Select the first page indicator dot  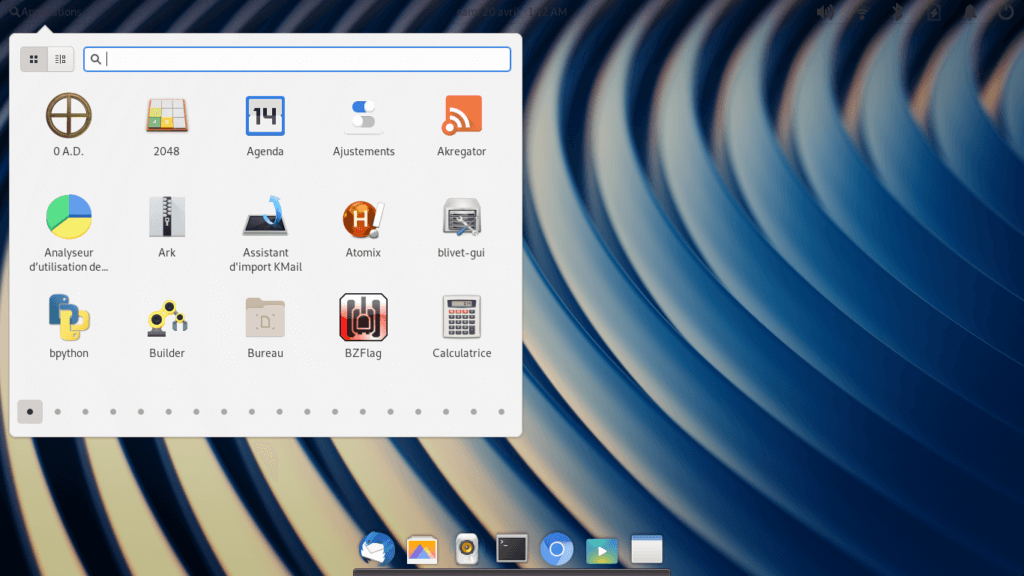(30, 412)
